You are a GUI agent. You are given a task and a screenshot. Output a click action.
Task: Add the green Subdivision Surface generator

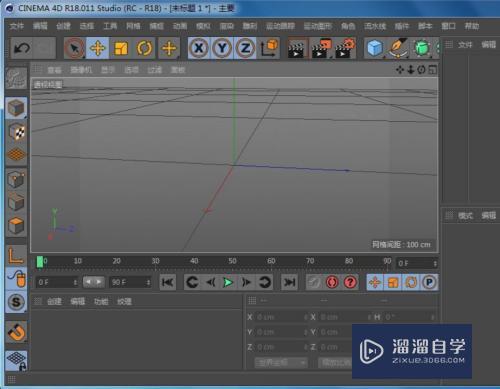422,48
